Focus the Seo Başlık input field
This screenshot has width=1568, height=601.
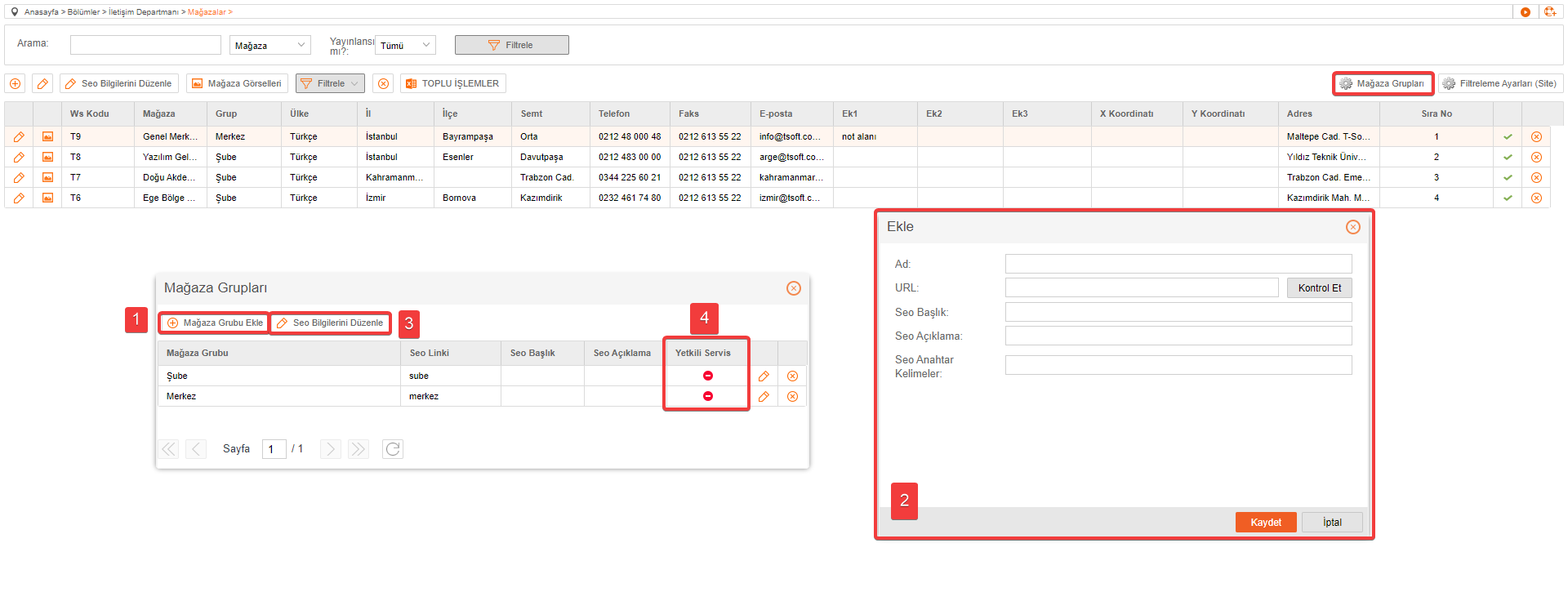click(x=1178, y=312)
